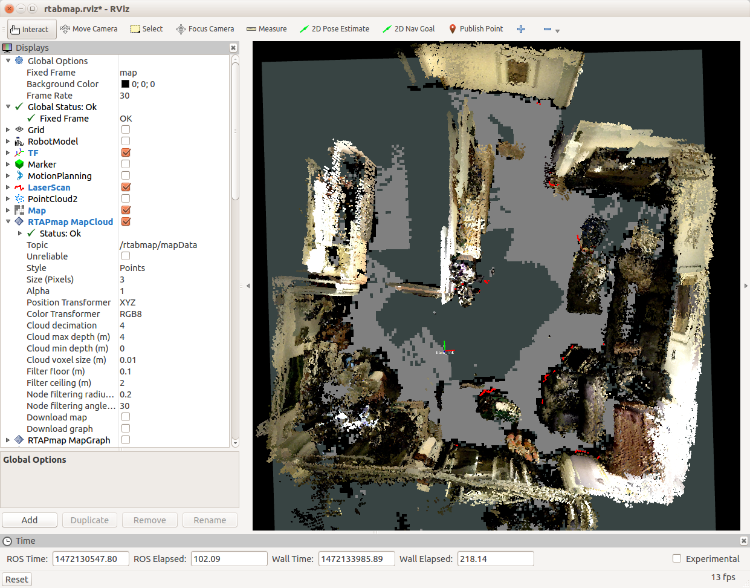Expand the RobotModel display entry
The image size is (750, 588).
8,142
